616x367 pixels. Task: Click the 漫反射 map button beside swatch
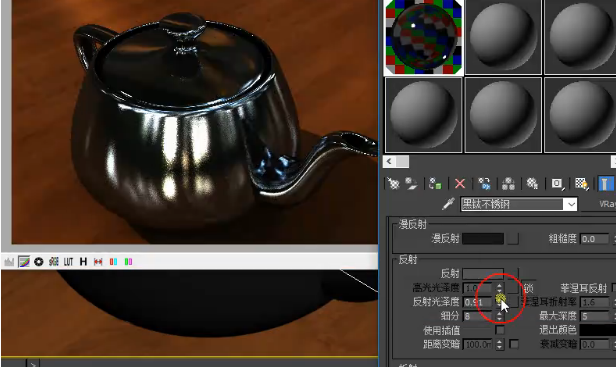click(x=513, y=239)
